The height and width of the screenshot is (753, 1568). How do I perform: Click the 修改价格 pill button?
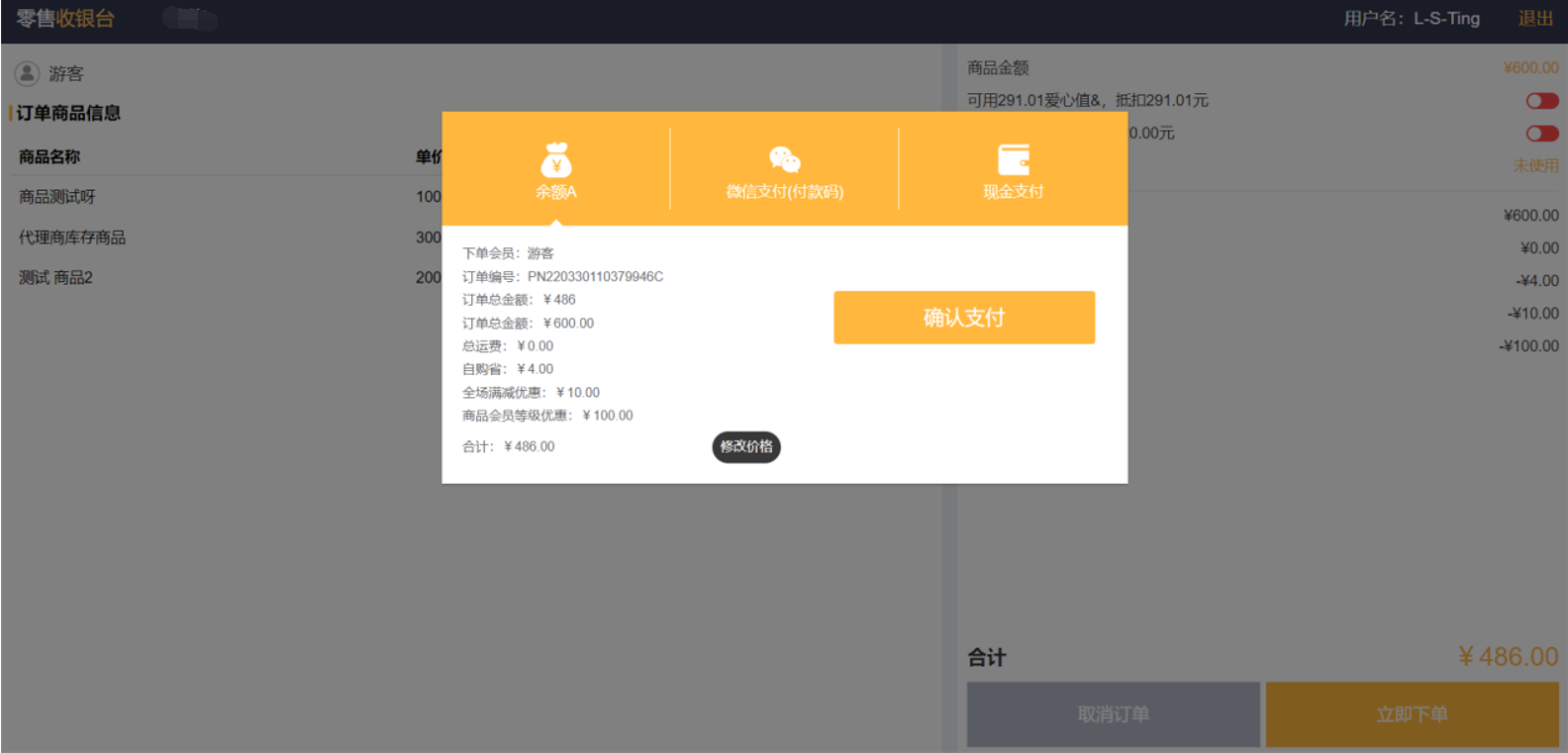click(746, 447)
